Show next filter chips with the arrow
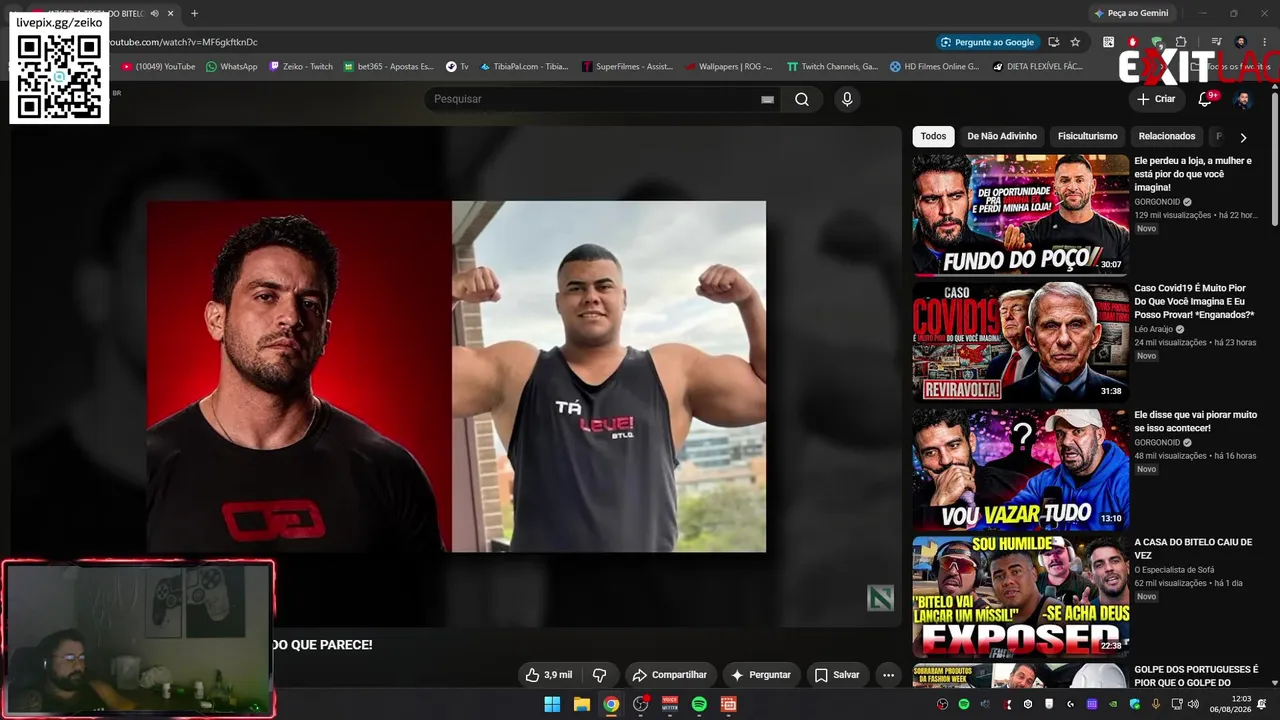 click(1243, 137)
